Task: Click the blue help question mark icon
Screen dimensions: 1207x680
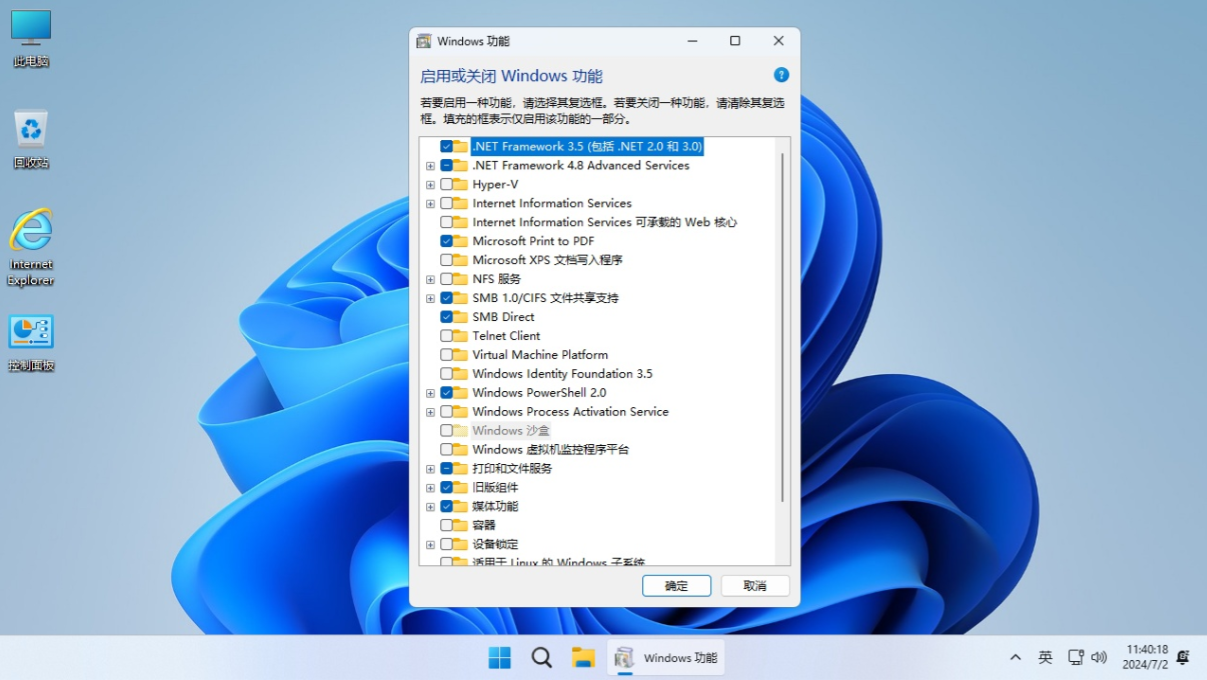Action: pyautogui.click(x=782, y=75)
